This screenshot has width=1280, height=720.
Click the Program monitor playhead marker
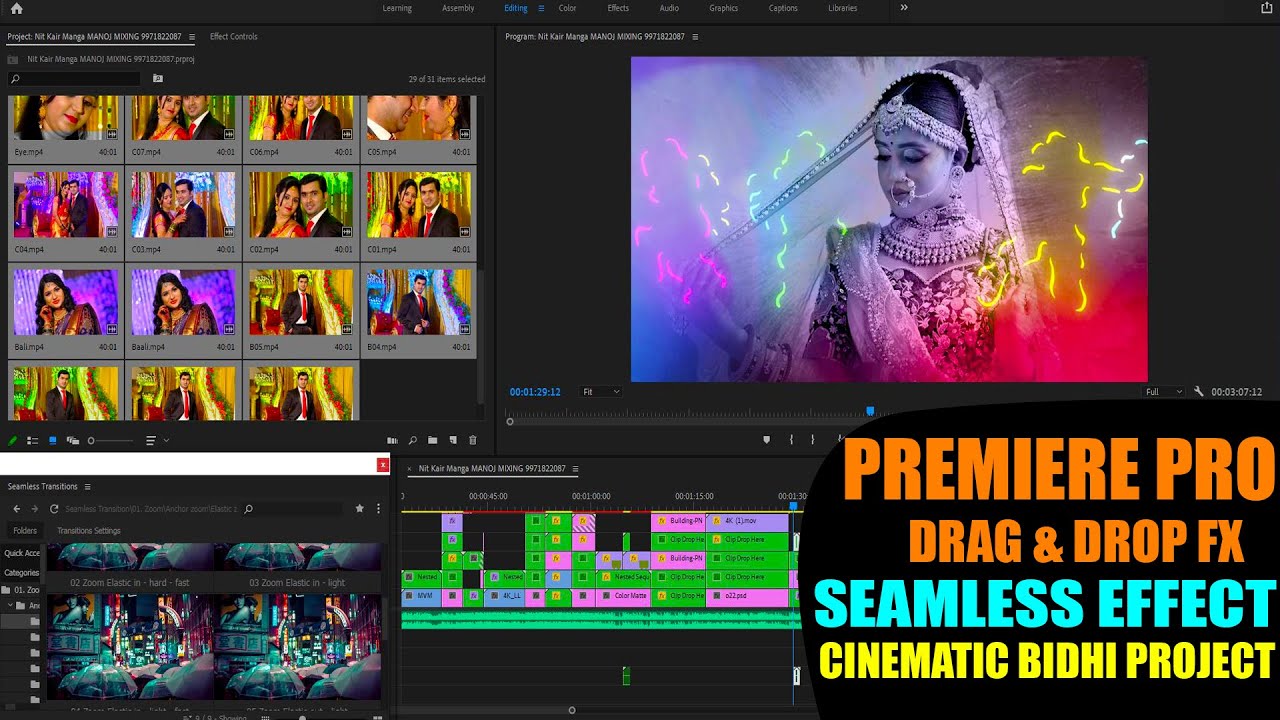pyautogui.click(x=870, y=411)
